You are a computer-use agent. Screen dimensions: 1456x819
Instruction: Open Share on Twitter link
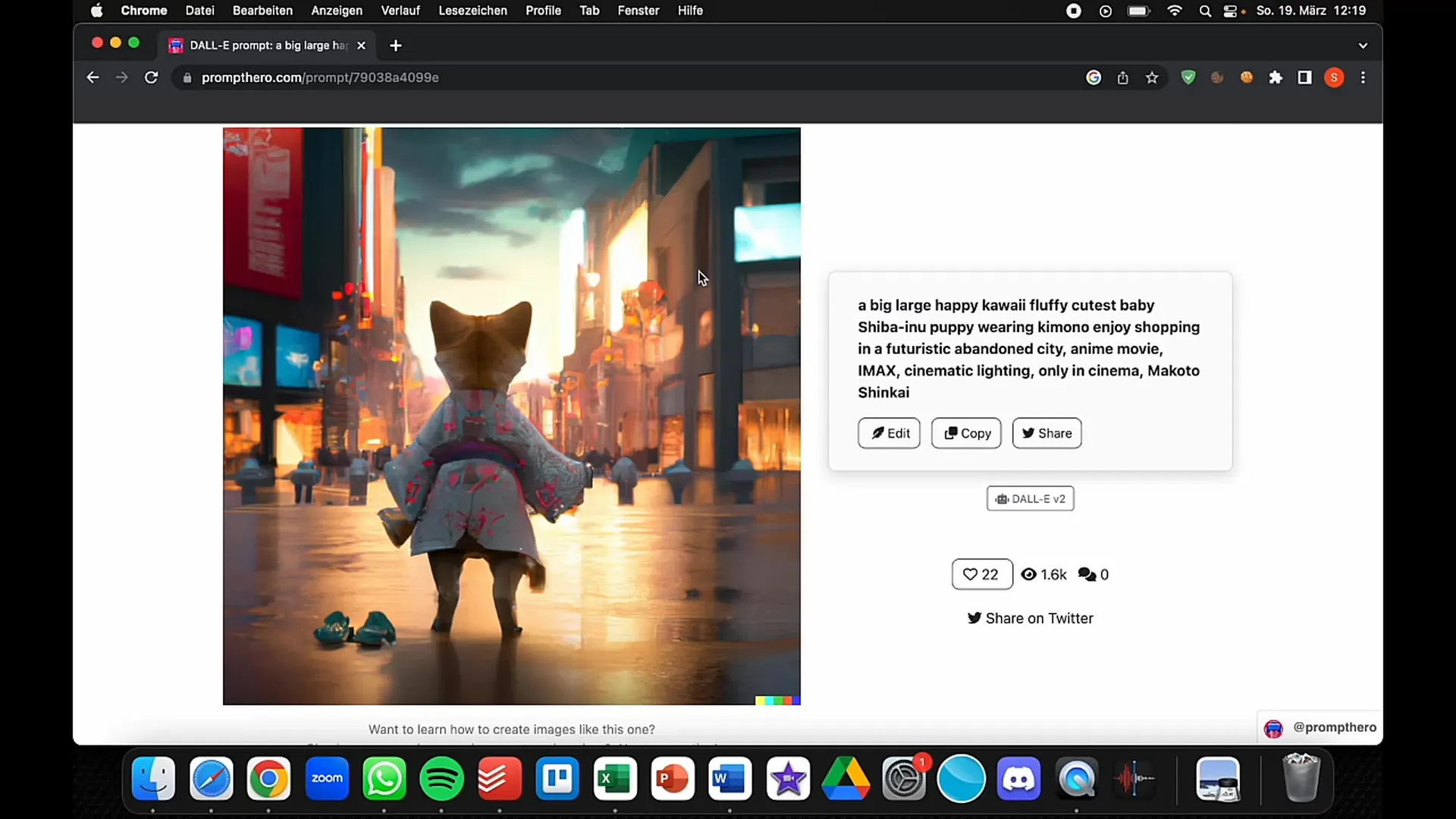(x=1031, y=618)
